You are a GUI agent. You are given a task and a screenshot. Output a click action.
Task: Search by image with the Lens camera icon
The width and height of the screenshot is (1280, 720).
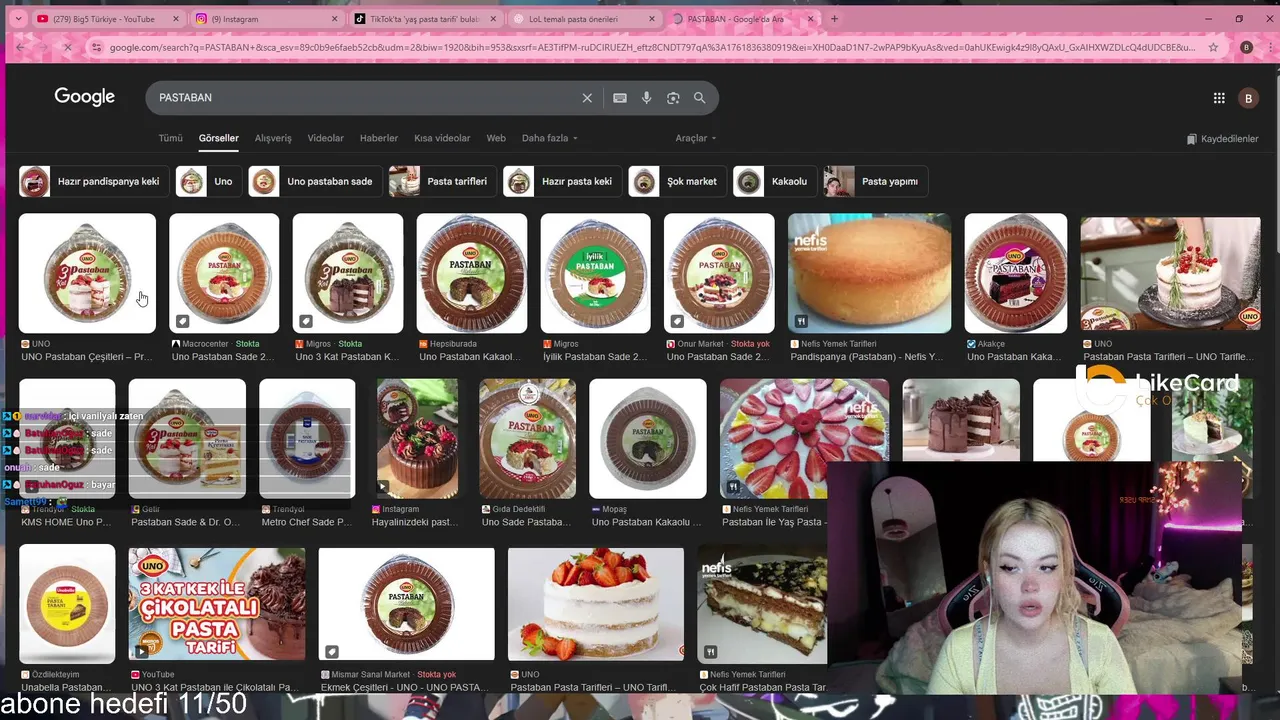coord(673,98)
